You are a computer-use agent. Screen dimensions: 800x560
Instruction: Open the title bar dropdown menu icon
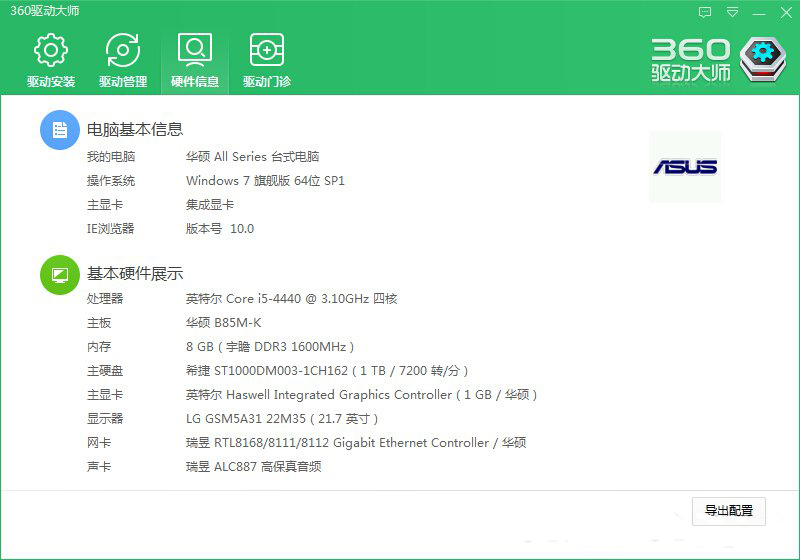pyautogui.click(x=732, y=12)
